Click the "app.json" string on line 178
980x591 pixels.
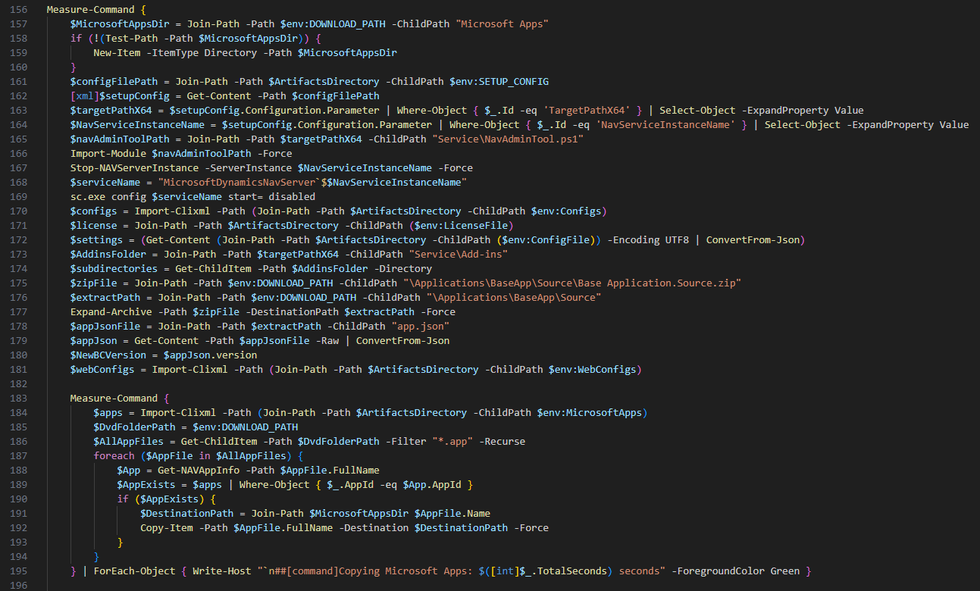[420, 325]
